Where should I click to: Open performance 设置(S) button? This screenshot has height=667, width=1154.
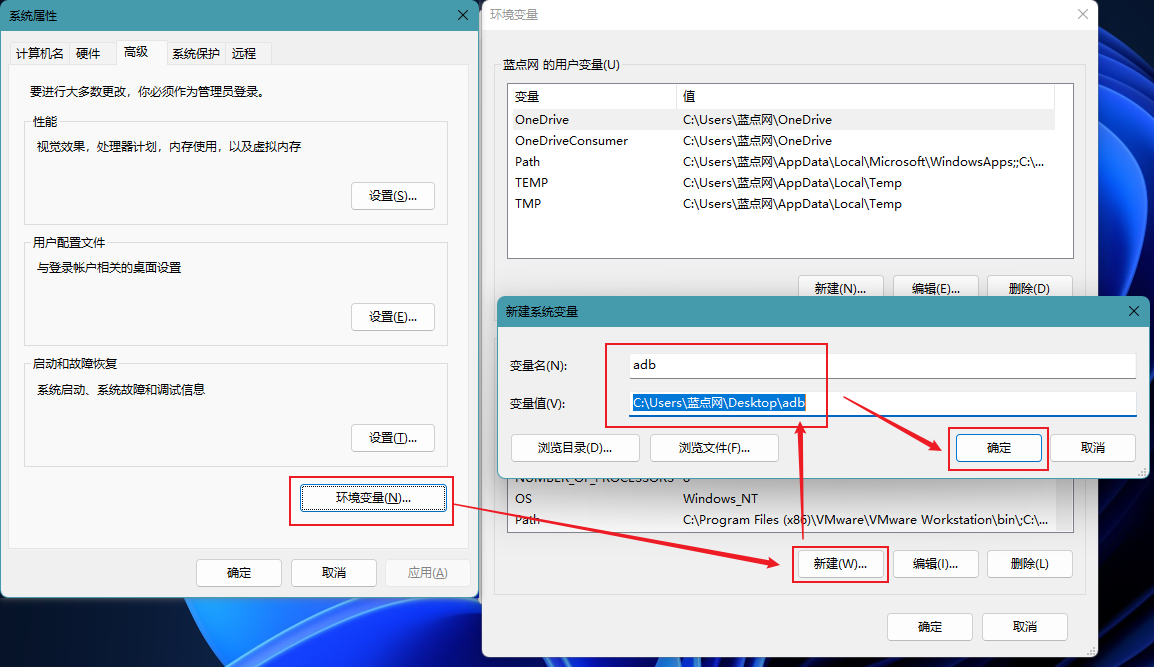(x=392, y=196)
